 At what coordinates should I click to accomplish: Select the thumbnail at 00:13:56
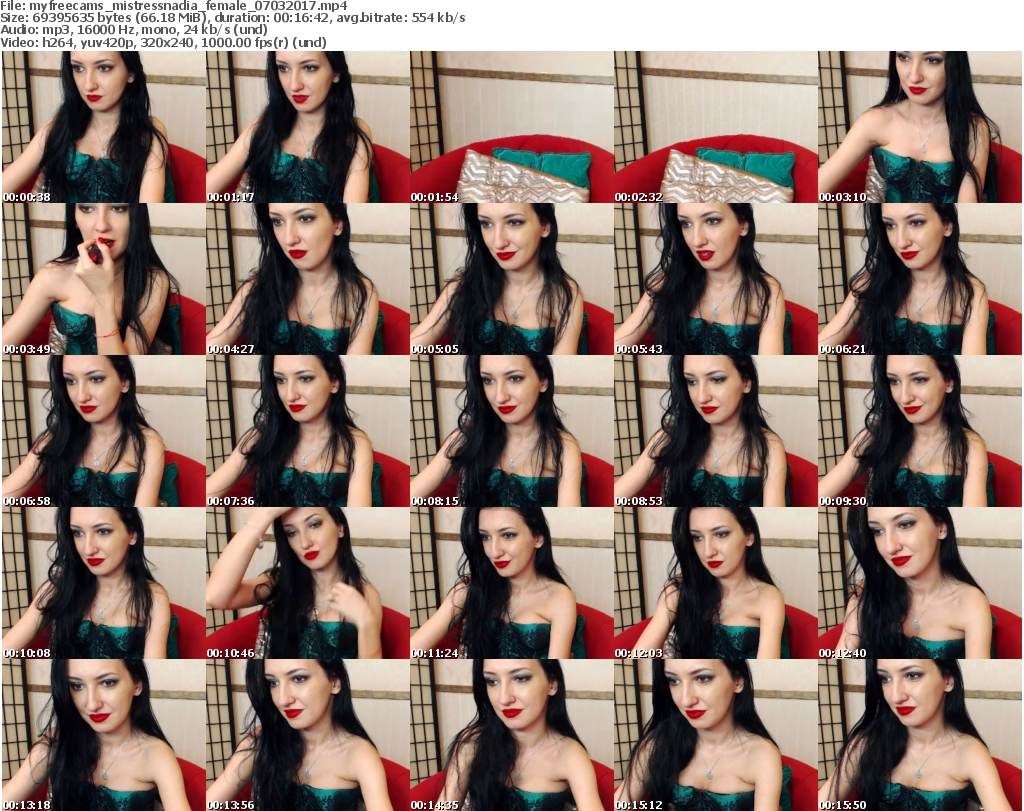[x=308, y=735]
